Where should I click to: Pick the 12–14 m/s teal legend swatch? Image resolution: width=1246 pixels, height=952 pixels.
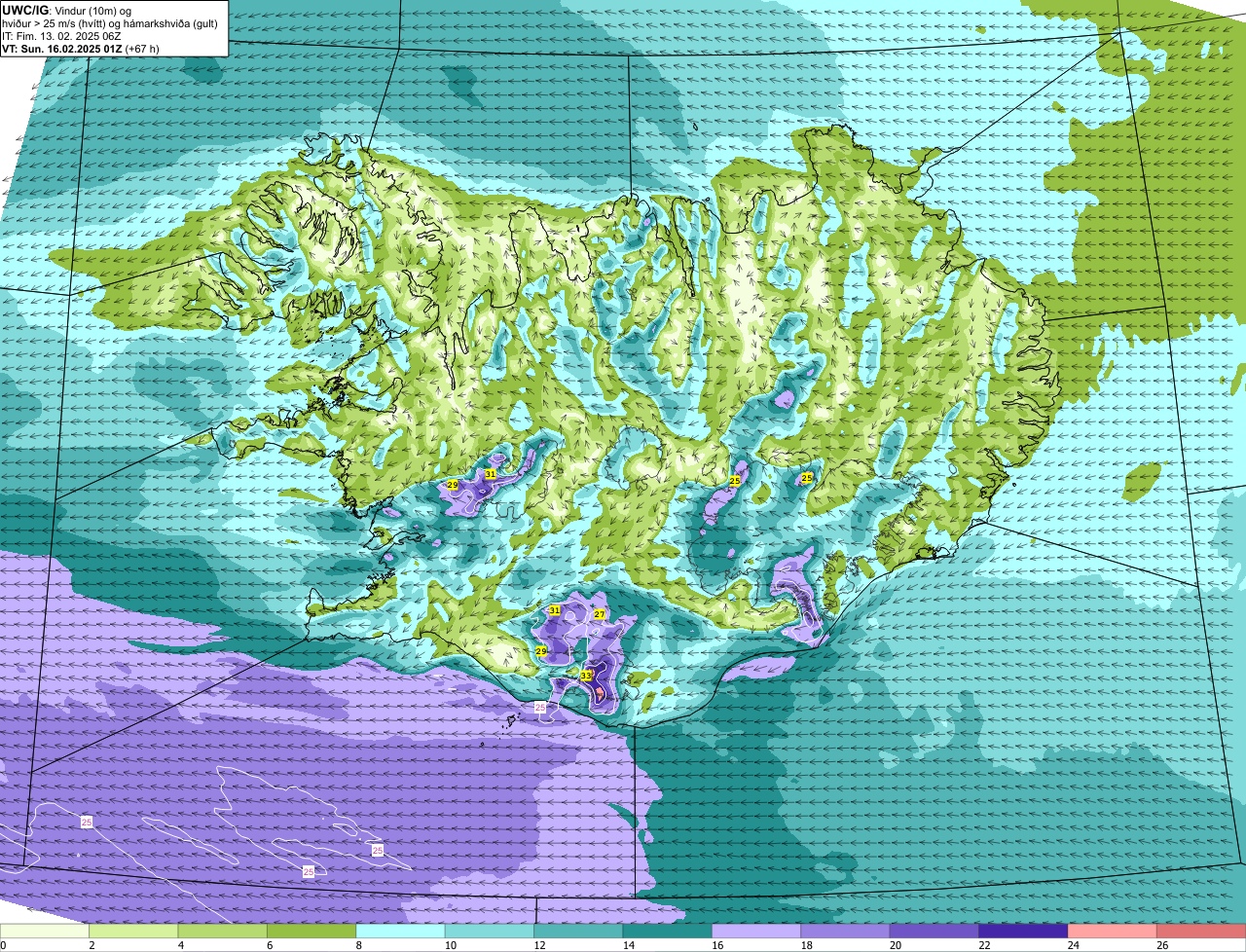coord(578,932)
